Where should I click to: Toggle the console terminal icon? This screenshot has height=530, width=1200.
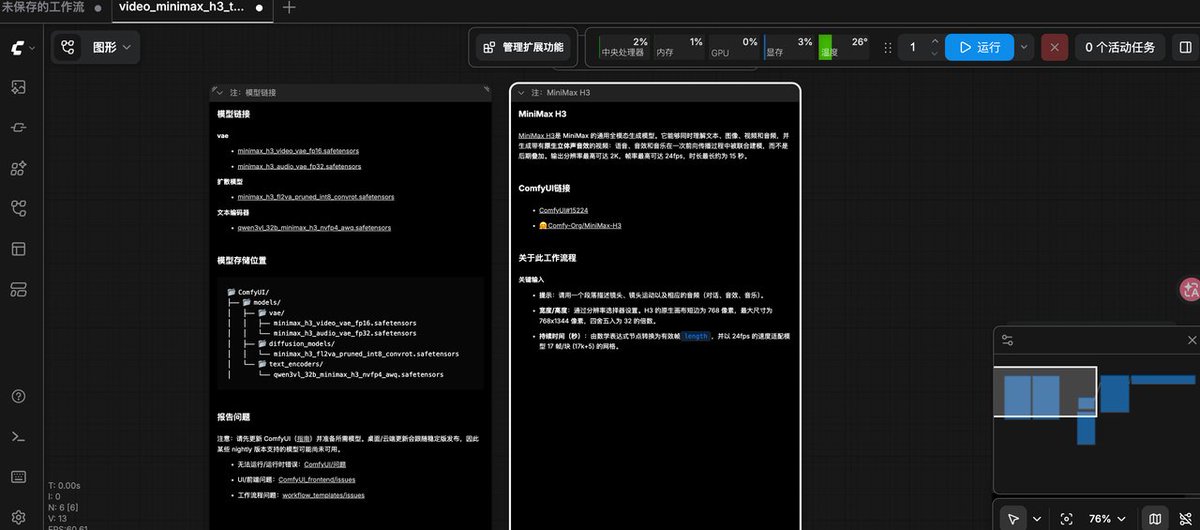18,436
